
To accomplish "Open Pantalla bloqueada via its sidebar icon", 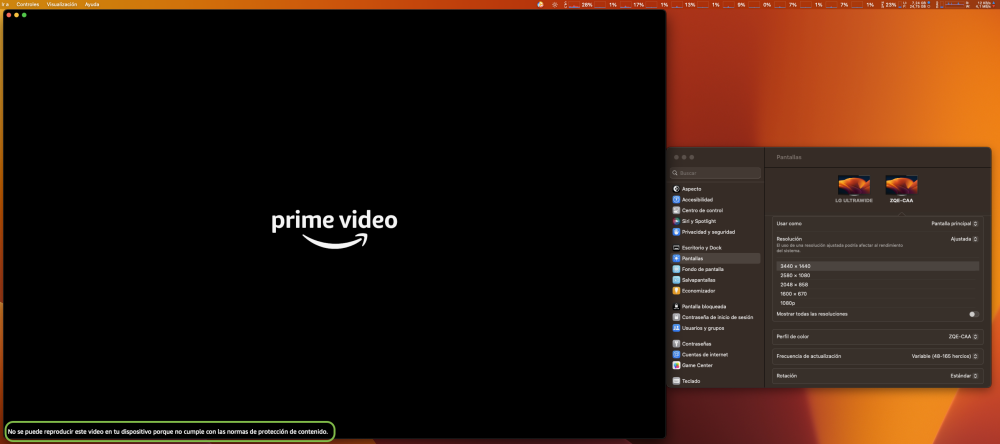I will (676, 306).
